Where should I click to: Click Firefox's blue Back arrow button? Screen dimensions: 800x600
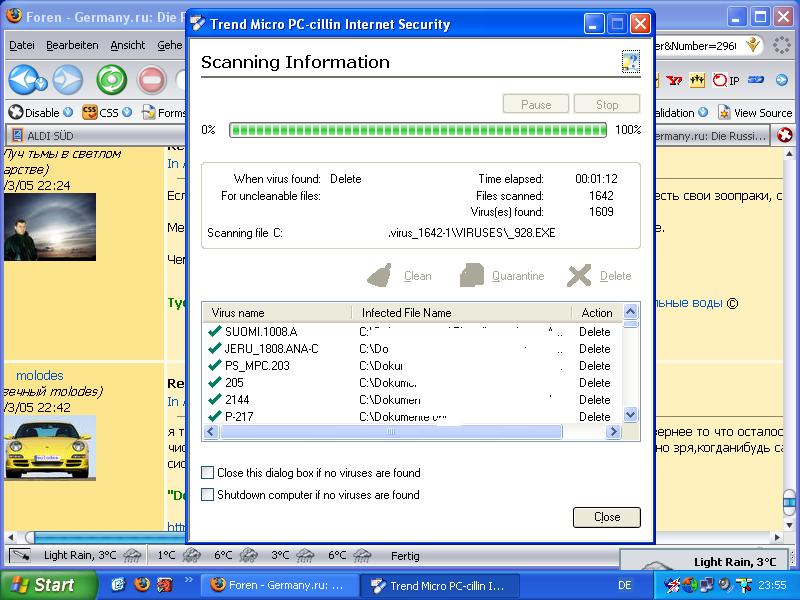click(x=23, y=80)
